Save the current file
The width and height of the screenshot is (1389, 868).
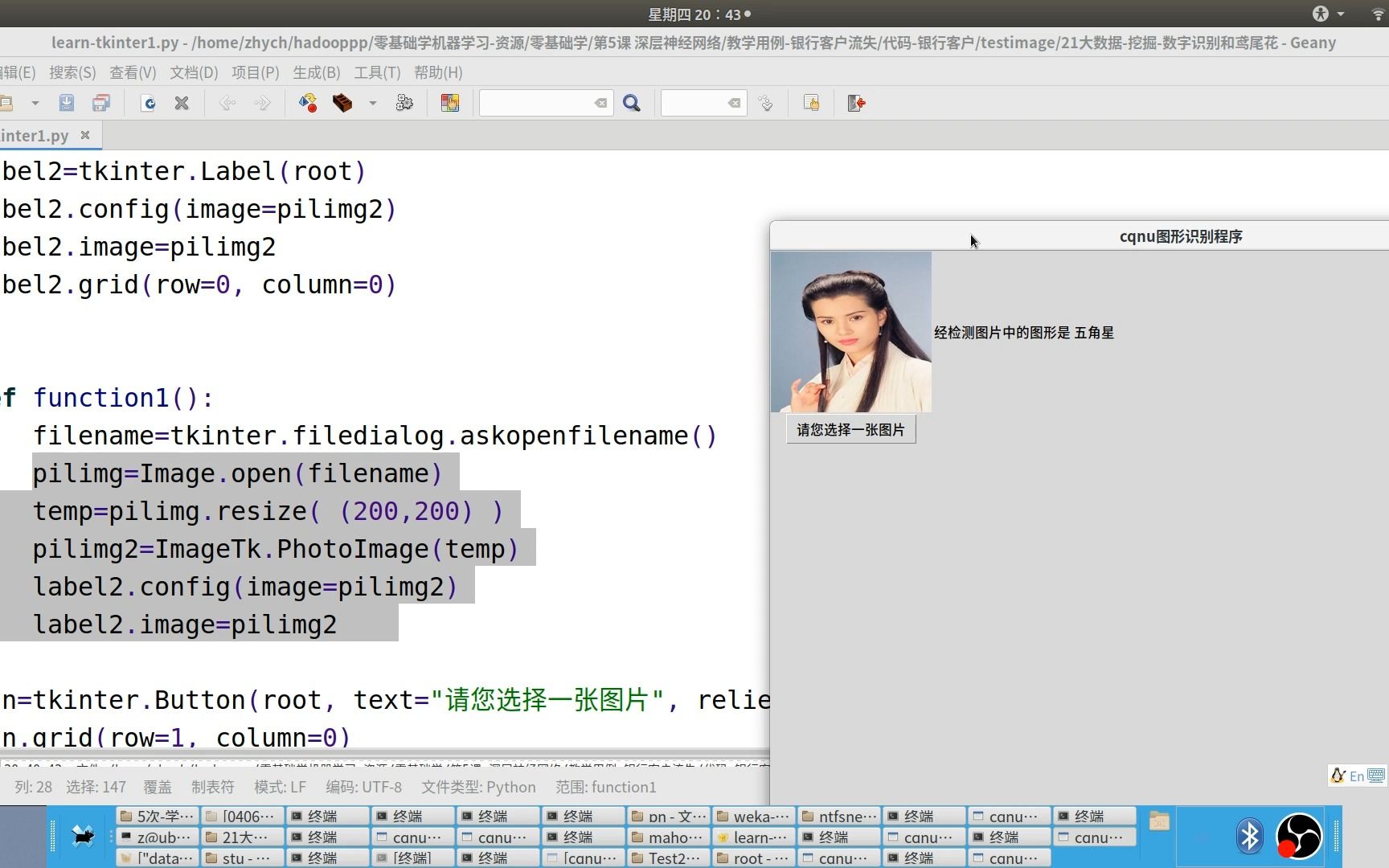[67, 103]
